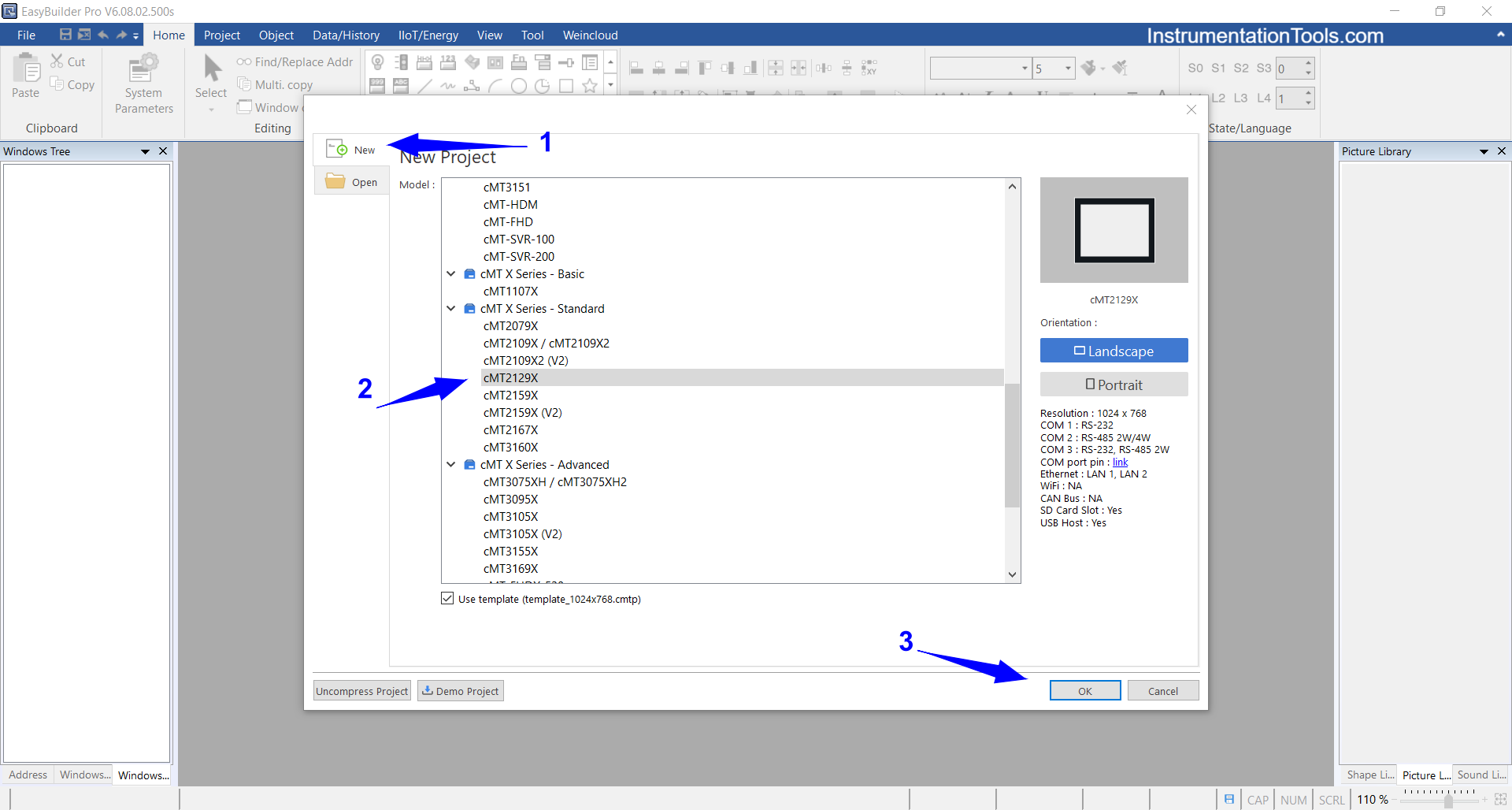The height and width of the screenshot is (810, 1512).
Task: Click the ASCII 'ABC' object icon
Action: pos(401,86)
